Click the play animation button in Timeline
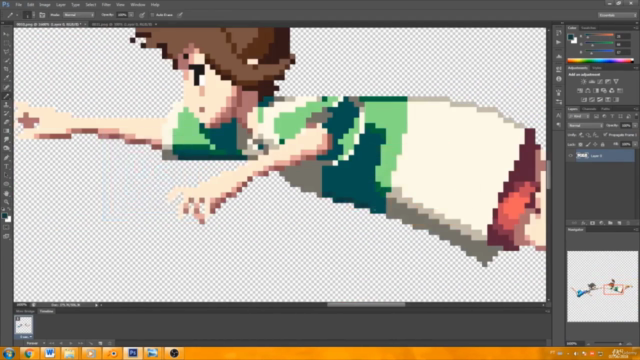Image resolution: width=640 pixels, height=360 pixels. pyautogui.click(x=71, y=343)
